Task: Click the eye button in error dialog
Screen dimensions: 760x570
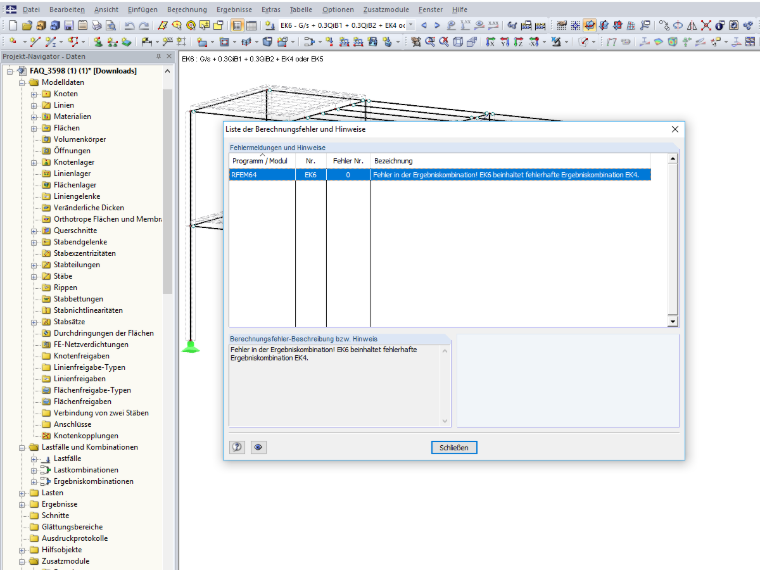Action: (258, 447)
